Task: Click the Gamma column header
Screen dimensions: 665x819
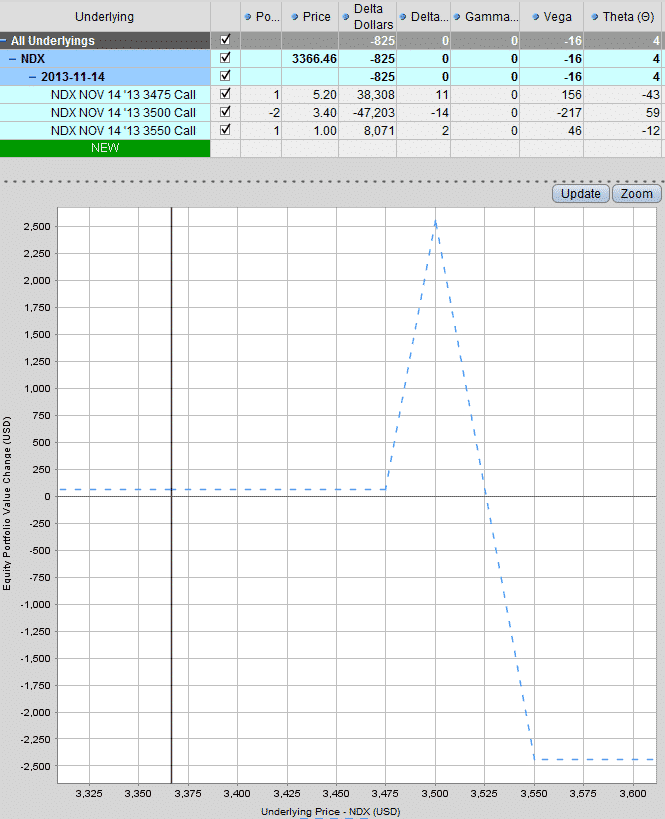Action: coord(485,16)
